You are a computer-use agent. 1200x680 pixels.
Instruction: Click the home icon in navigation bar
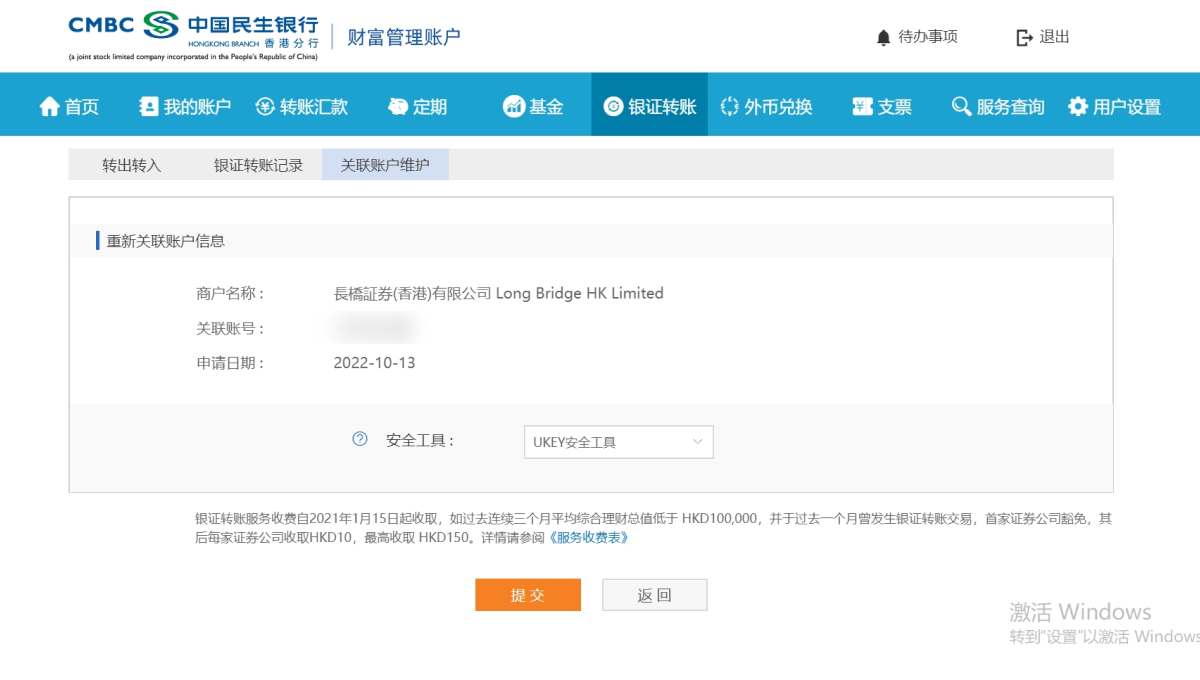tap(50, 106)
